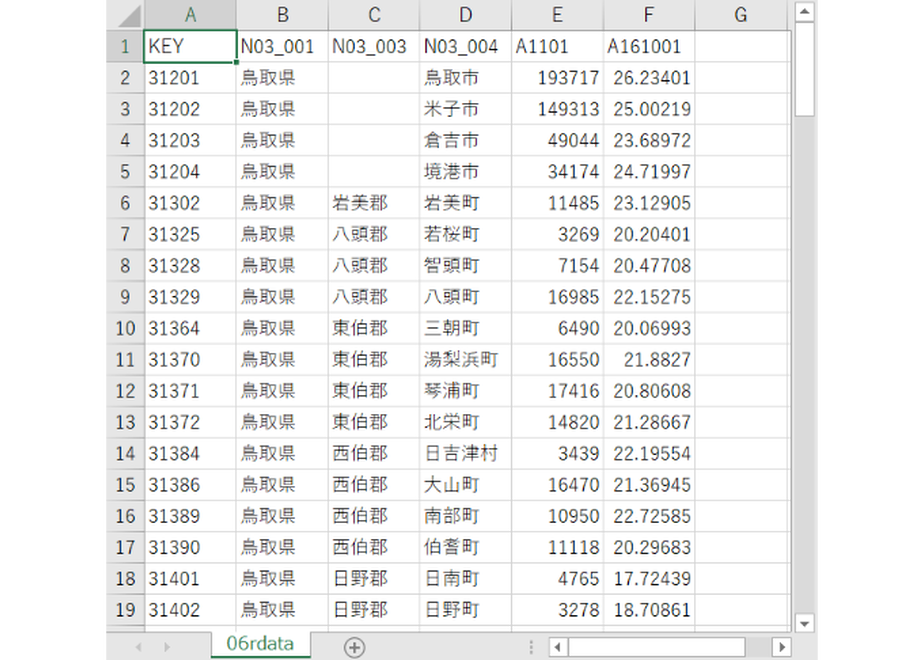This screenshot has width=924, height=660.
Task: Select cell containing KEY
Action: [x=190, y=46]
